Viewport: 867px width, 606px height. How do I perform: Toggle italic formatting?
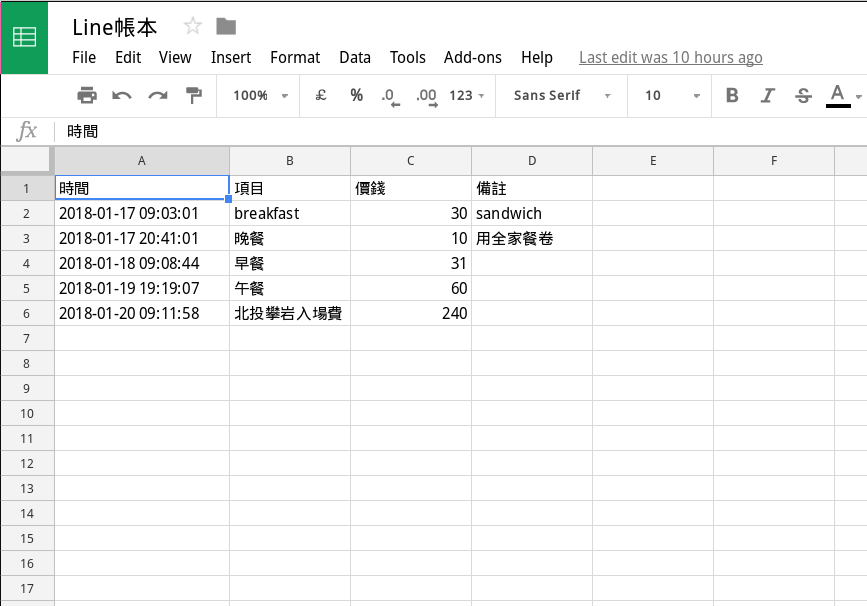[767, 96]
